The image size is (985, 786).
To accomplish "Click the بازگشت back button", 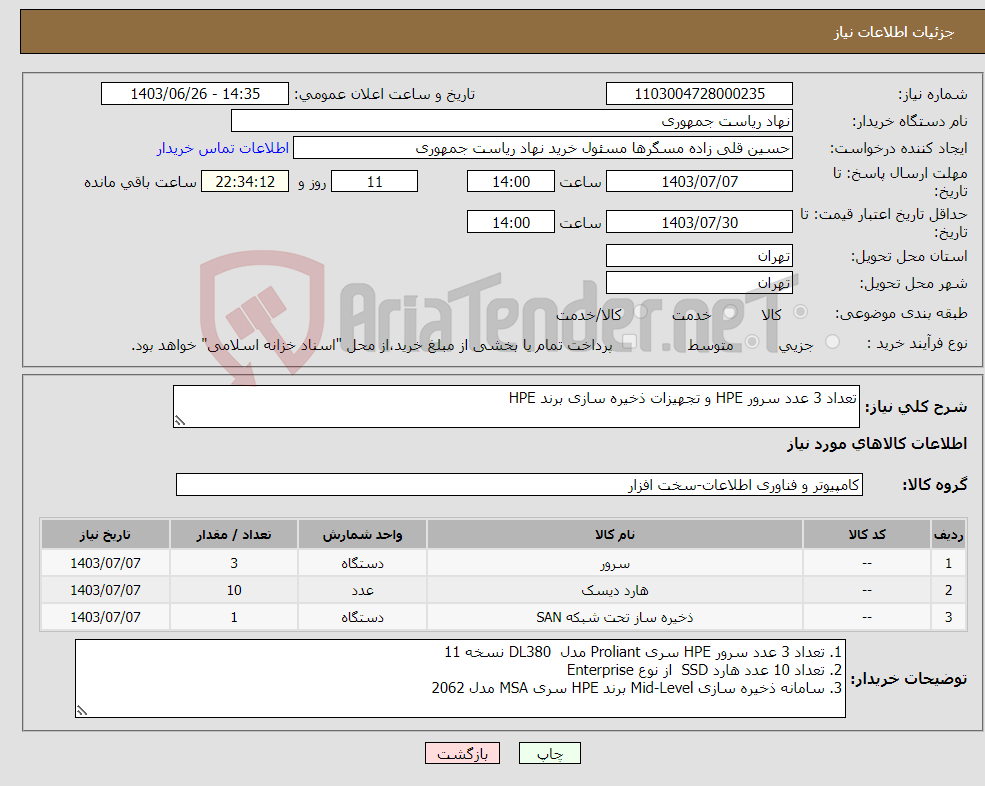I will click(x=462, y=753).
